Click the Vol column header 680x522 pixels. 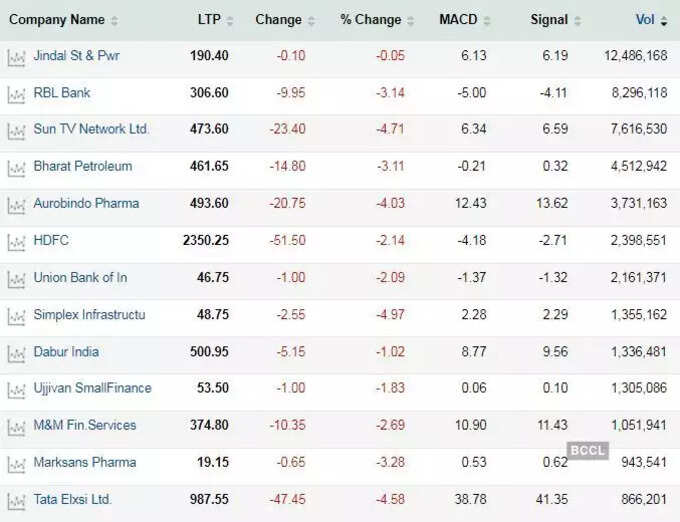click(645, 20)
